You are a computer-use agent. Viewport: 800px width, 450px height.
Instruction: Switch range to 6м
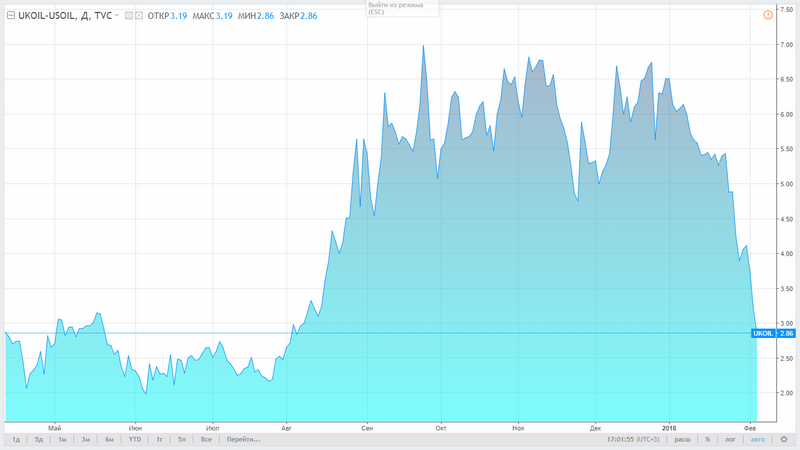(x=110, y=439)
